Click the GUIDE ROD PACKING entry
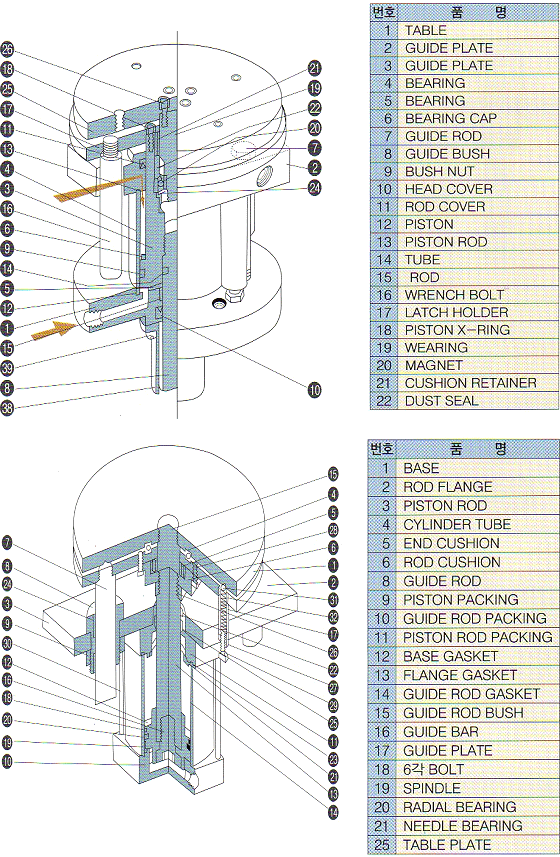Image resolution: width=560 pixels, height=857 pixels. (x=464, y=618)
